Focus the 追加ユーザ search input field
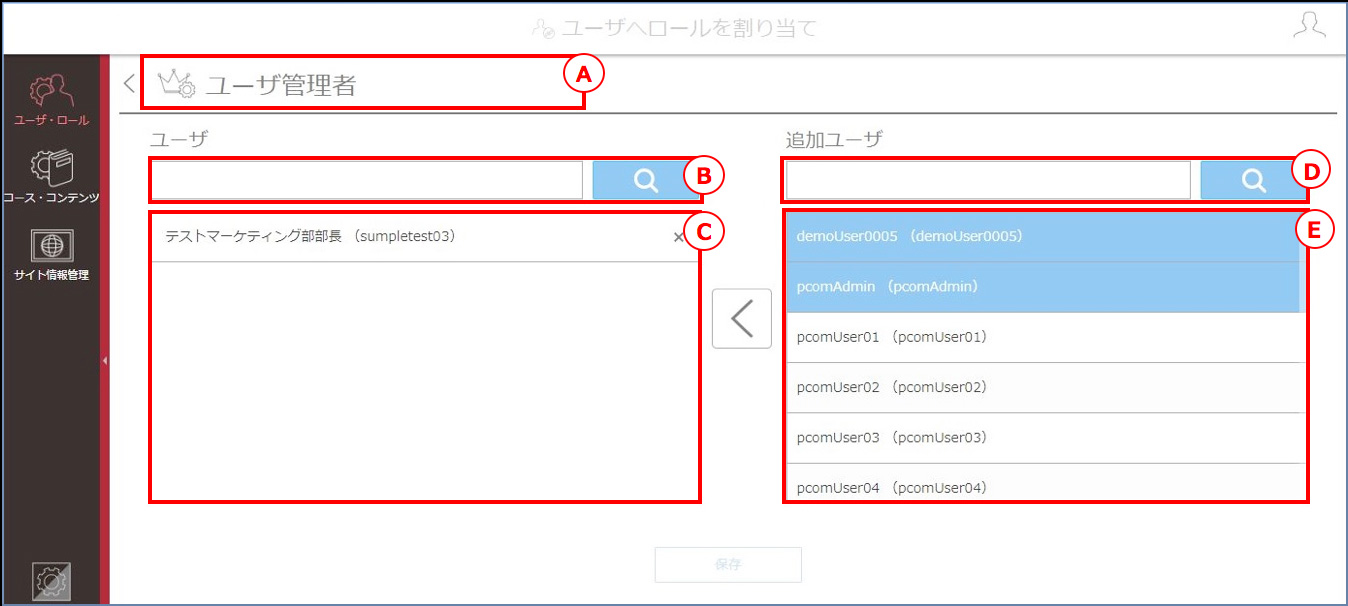 click(x=988, y=180)
